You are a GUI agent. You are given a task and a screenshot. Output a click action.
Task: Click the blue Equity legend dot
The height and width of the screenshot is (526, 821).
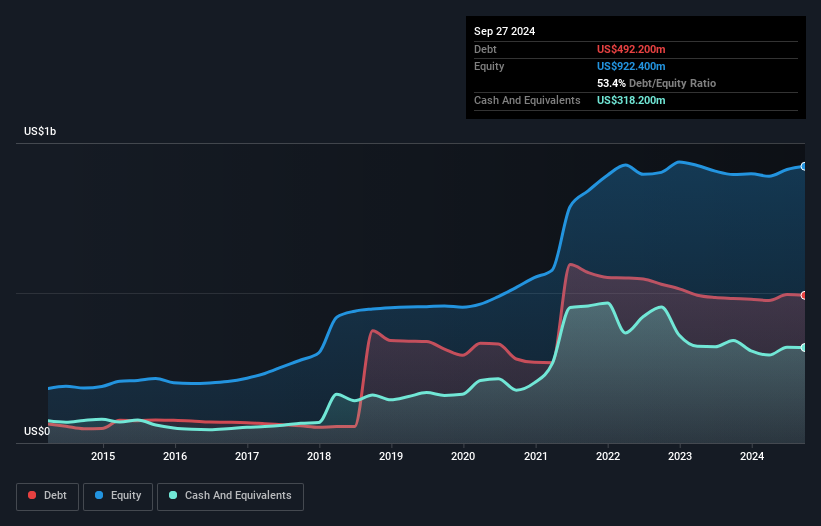tap(99, 495)
